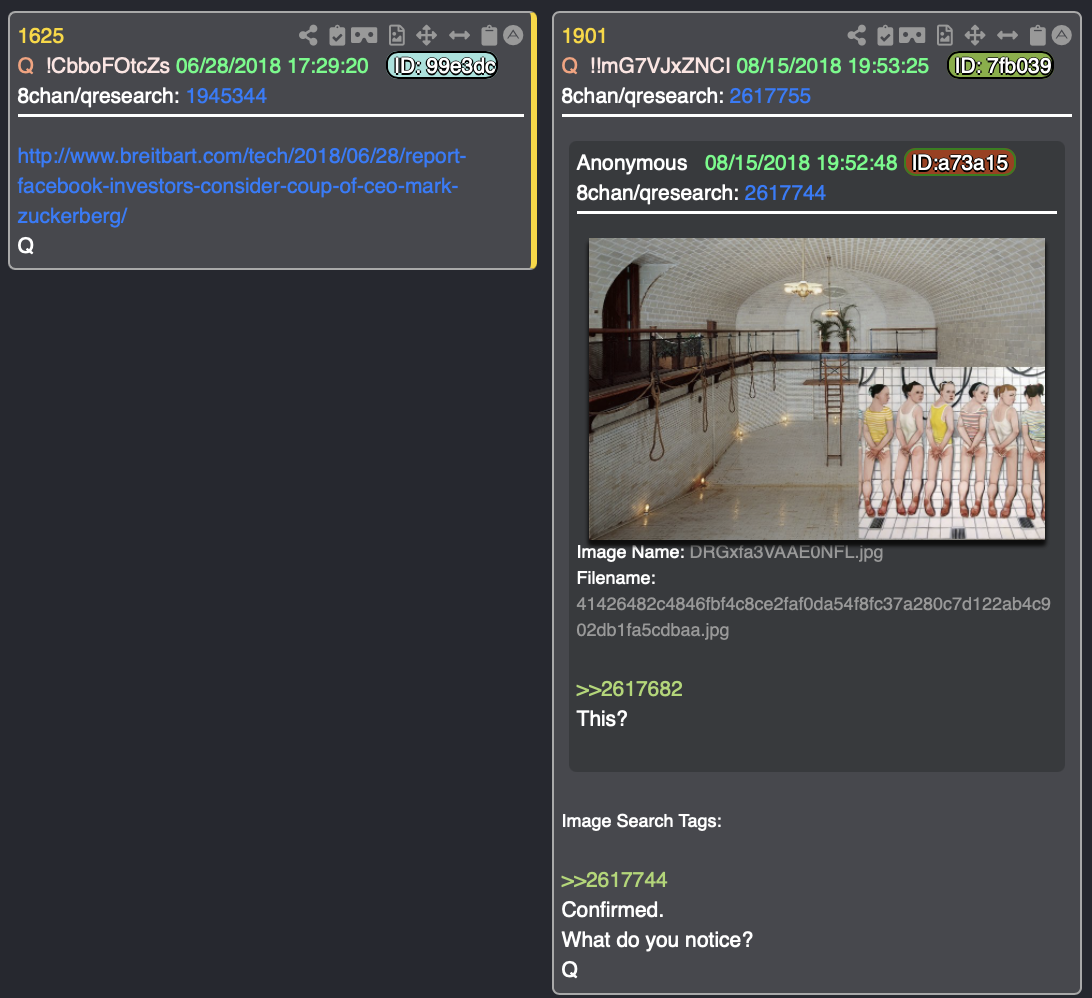This screenshot has height=998, width=1092.
Task: Click the long hash filename ending in 02db1fa5cdbaa.jpg
Action: tap(813, 617)
